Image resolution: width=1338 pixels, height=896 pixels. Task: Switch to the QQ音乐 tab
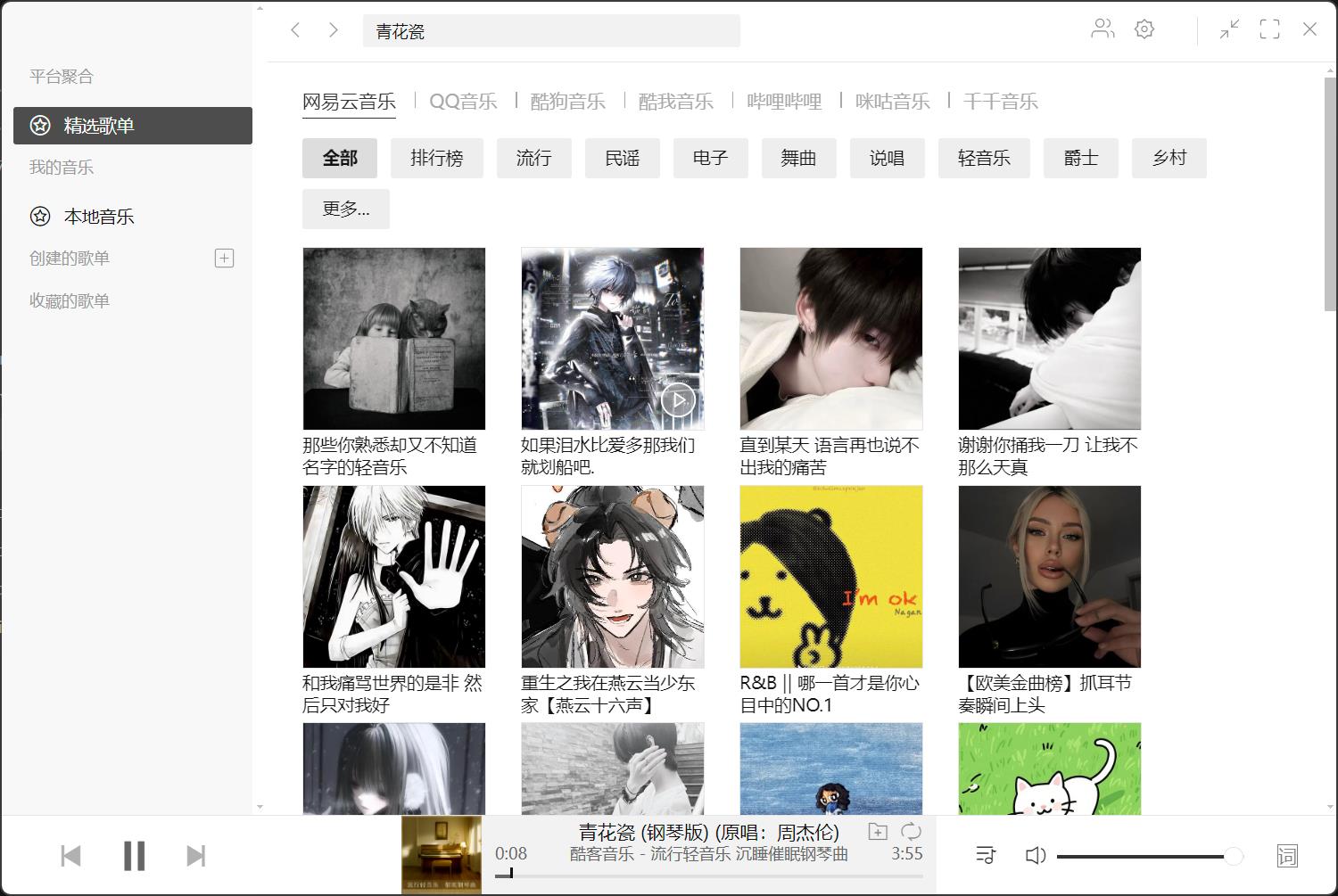tap(463, 102)
